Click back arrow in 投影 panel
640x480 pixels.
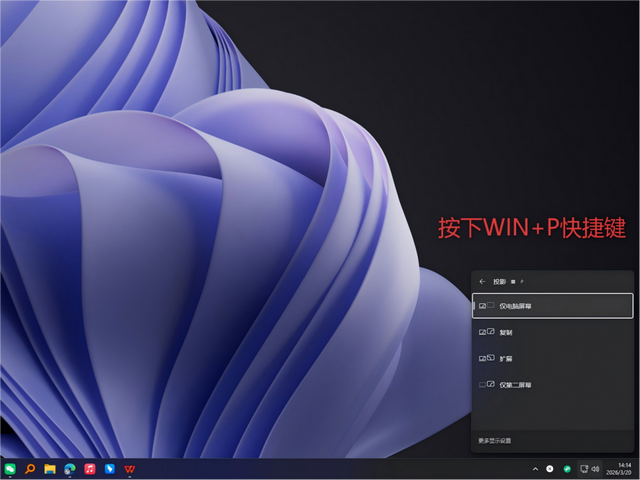(x=482, y=282)
